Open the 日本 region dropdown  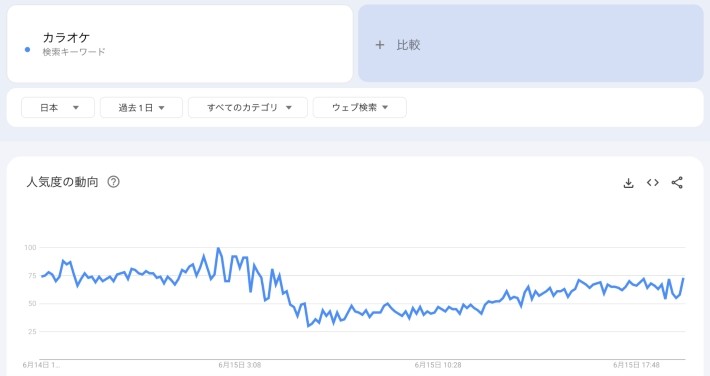[58, 107]
